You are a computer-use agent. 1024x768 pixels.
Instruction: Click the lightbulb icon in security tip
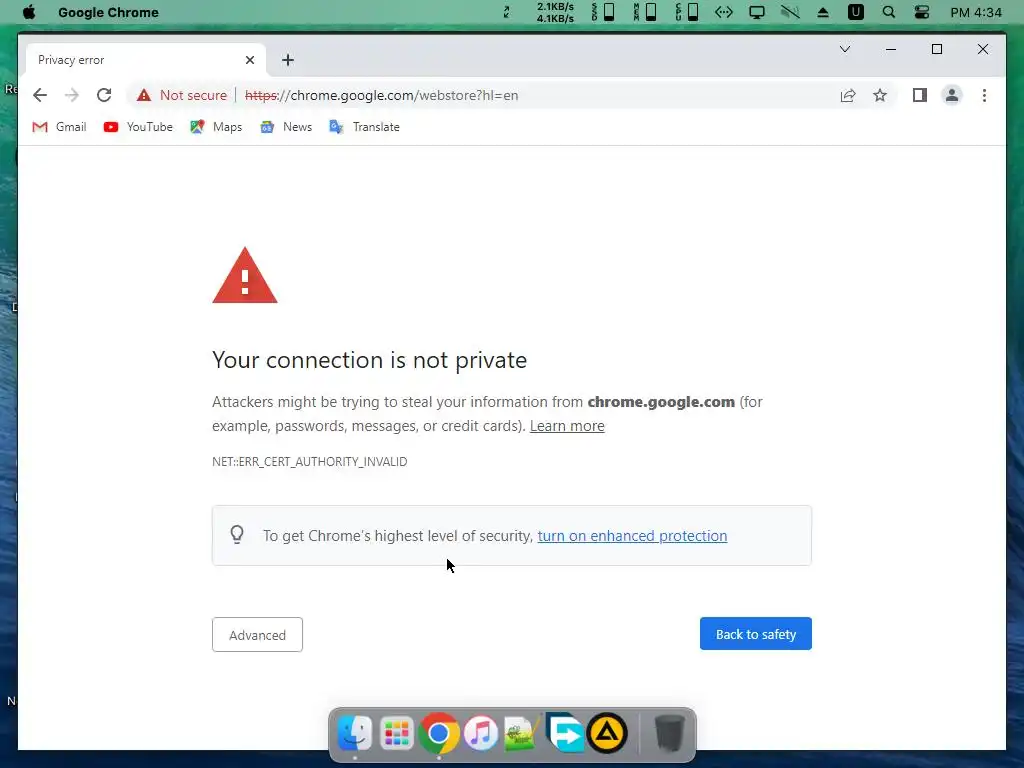coord(237,535)
